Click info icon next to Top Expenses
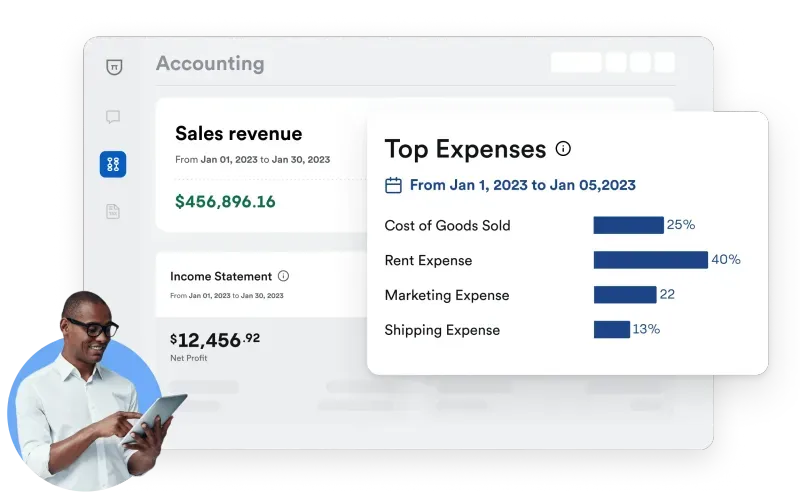Image resolution: width=800 pixels, height=498 pixels. click(x=563, y=149)
